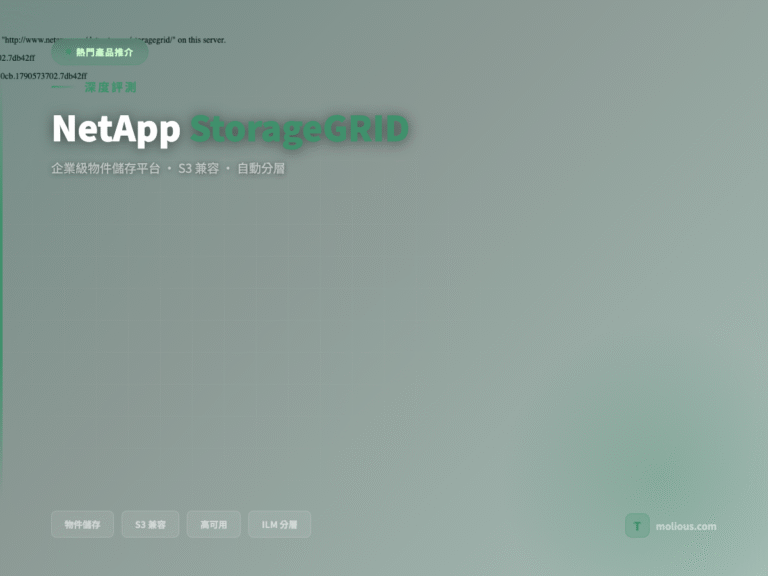Select the 高可用 tag

pyautogui.click(x=214, y=525)
